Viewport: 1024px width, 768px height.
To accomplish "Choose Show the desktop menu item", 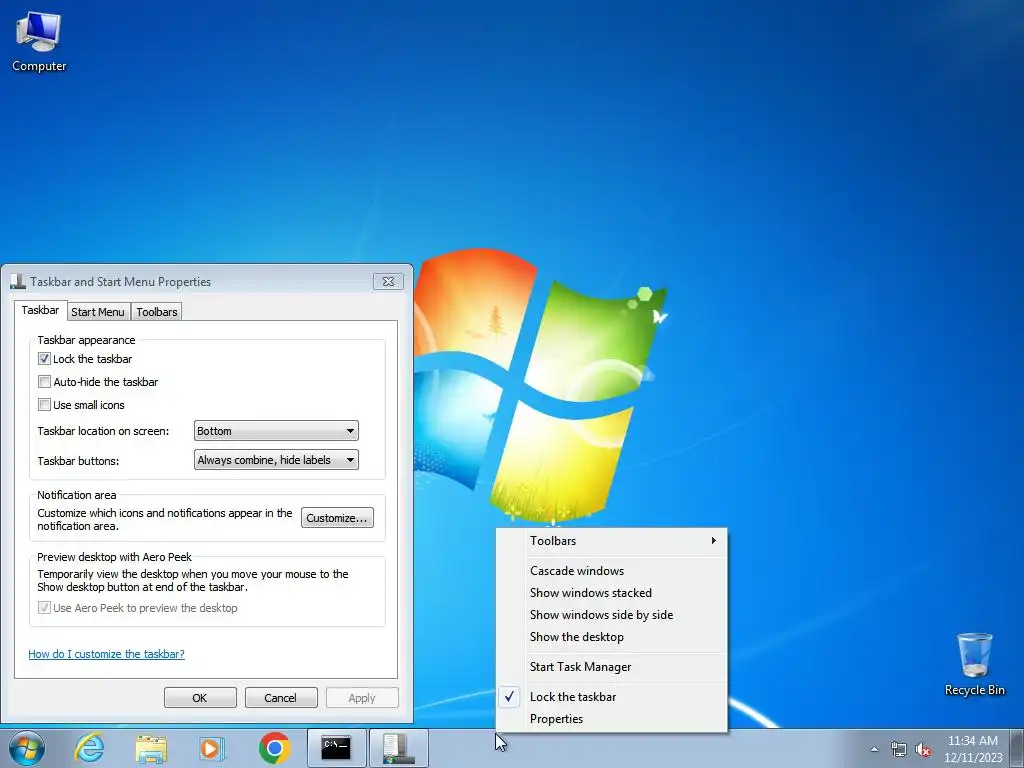I will pos(612,637).
